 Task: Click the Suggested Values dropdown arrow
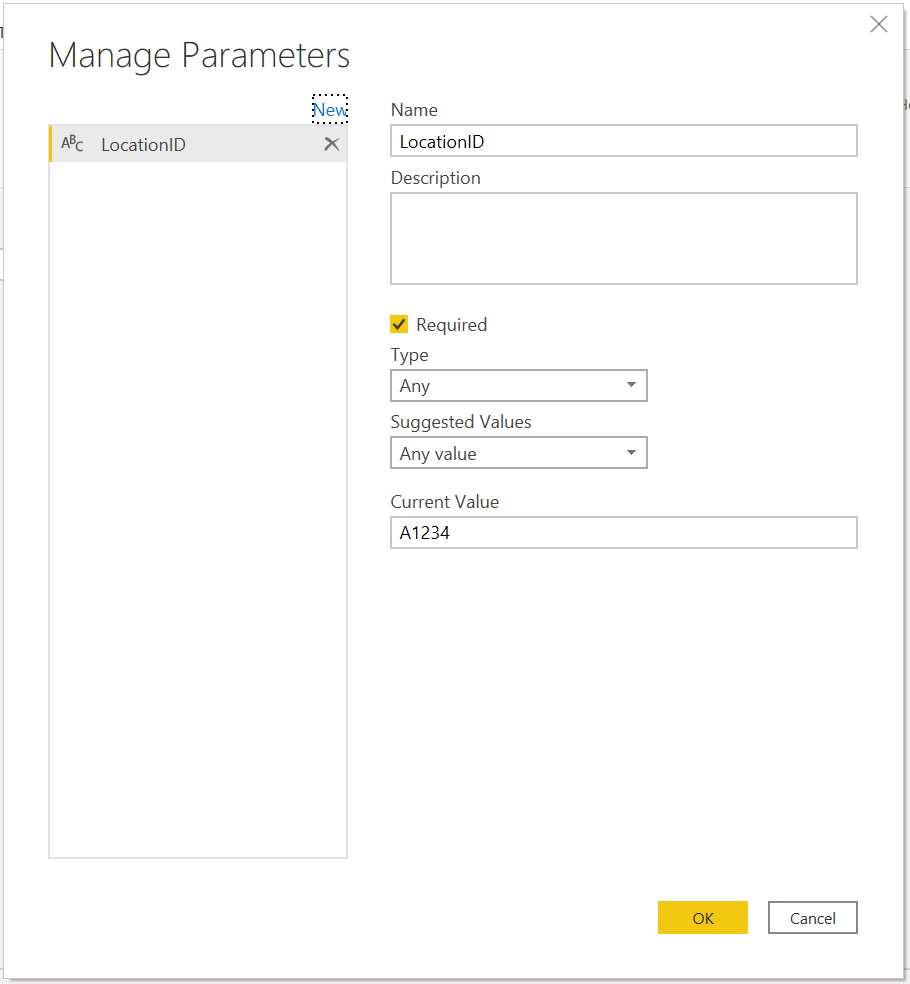tap(632, 452)
